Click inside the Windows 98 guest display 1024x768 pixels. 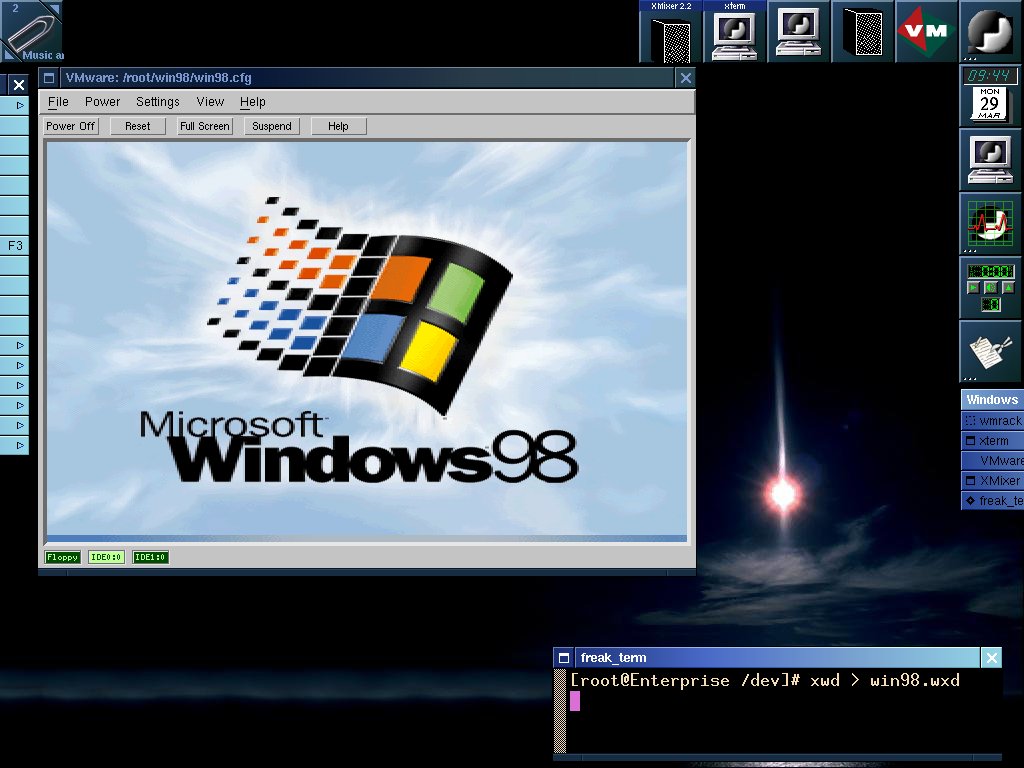pos(366,342)
